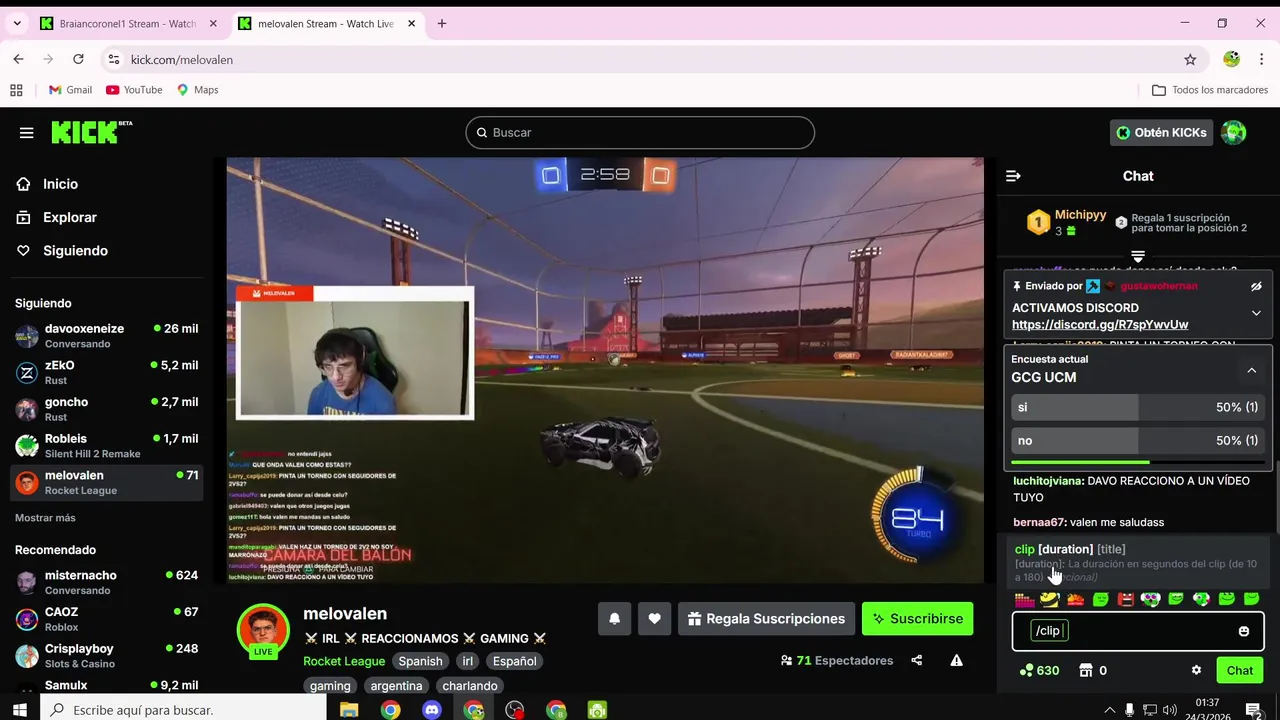Open Crisplayboy recommended channel

point(107,656)
